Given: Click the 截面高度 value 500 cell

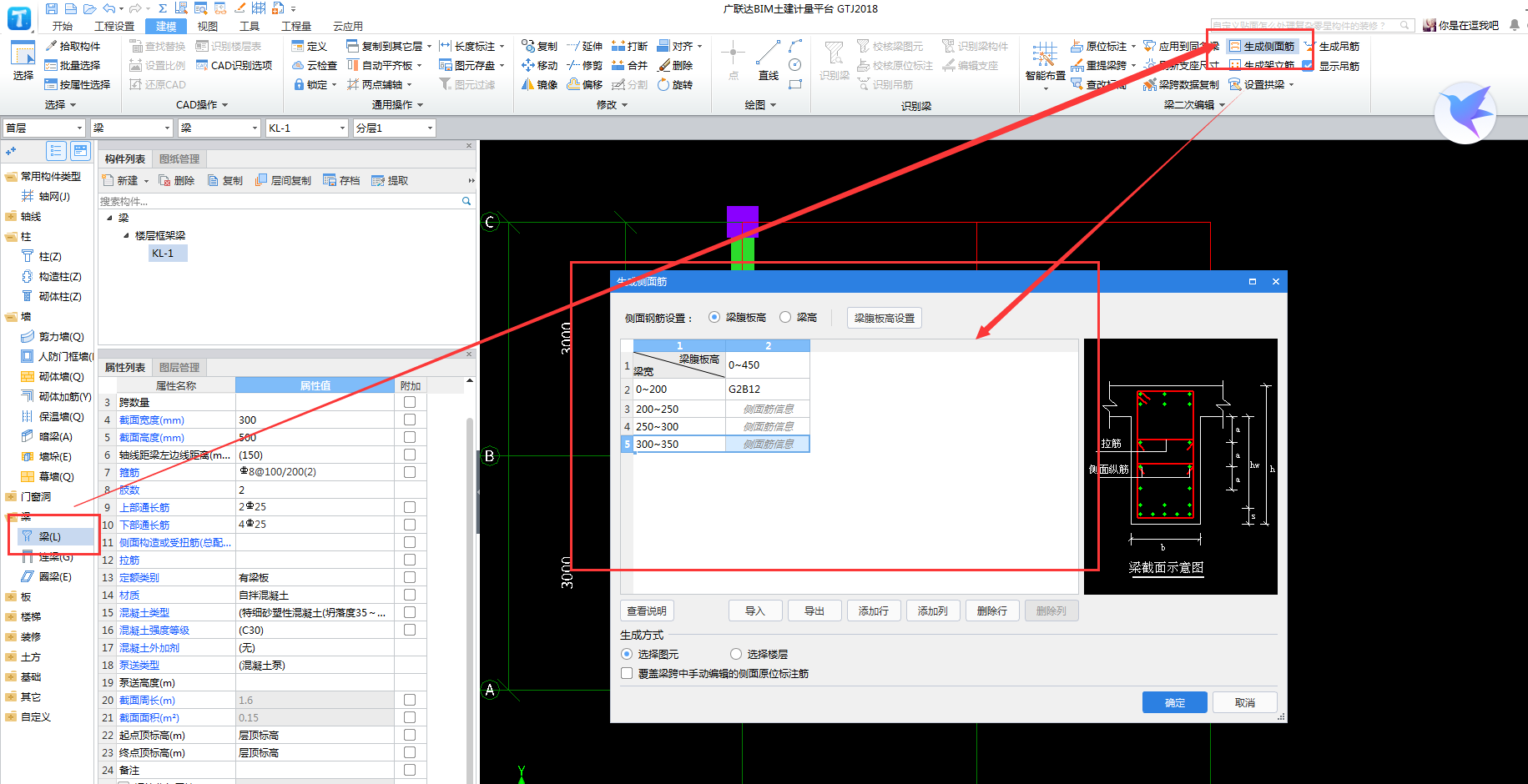Looking at the screenshot, I should pyautogui.click(x=315, y=437).
